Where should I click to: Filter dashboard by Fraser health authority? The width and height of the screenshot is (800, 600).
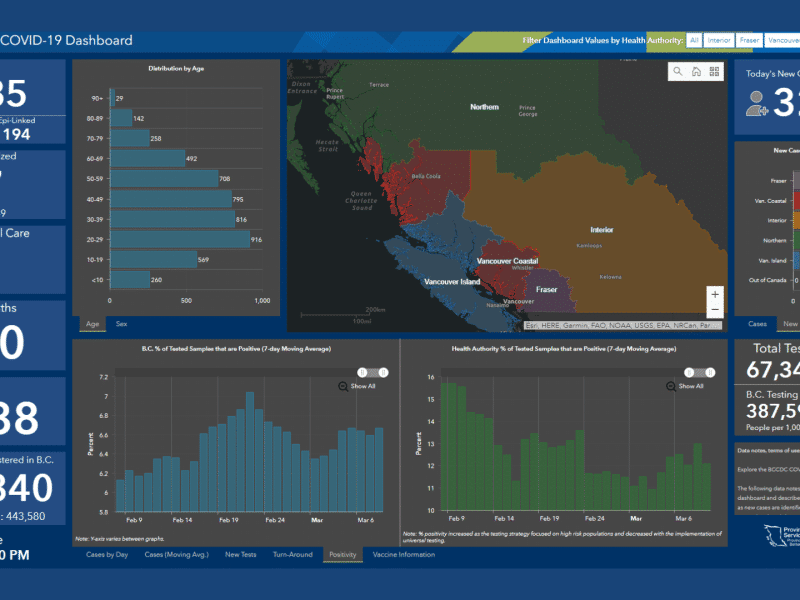[749, 40]
